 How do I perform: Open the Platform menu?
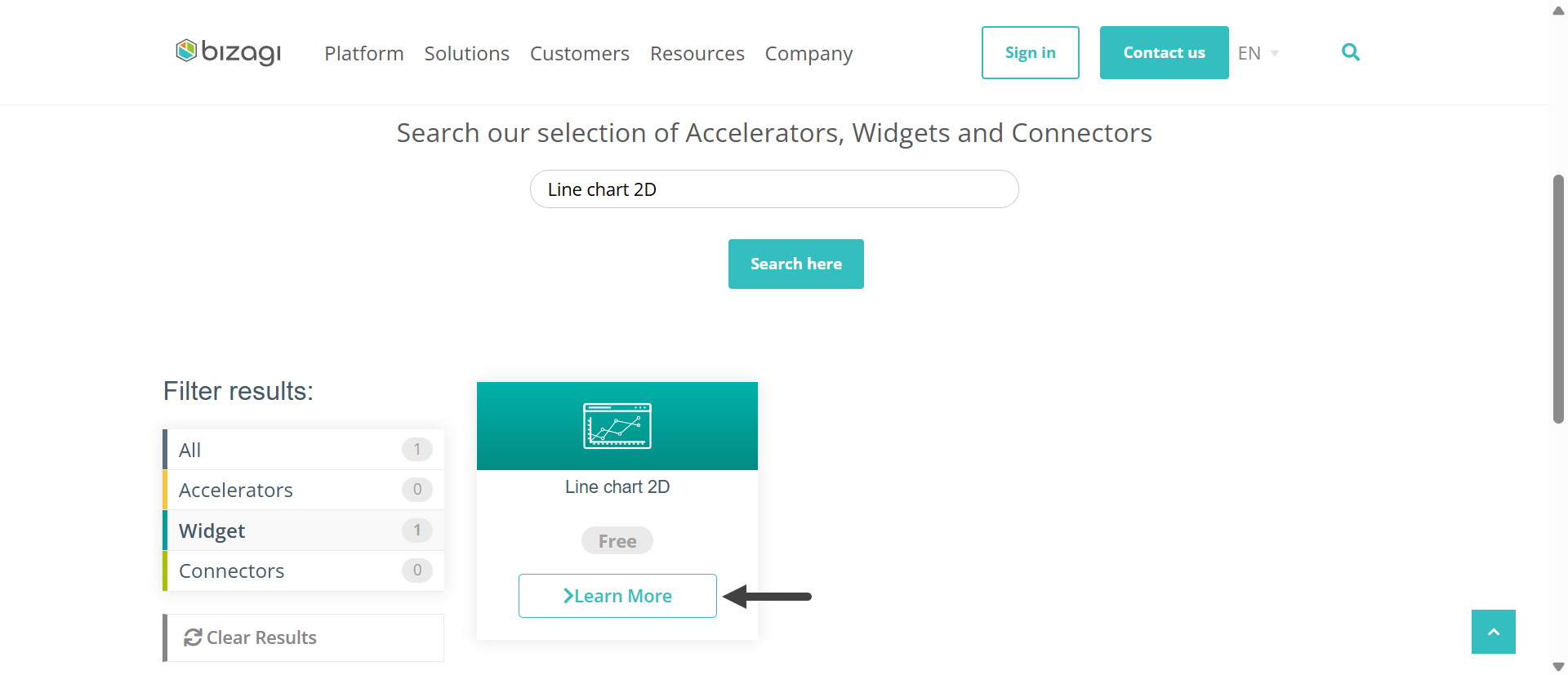(364, 53)
